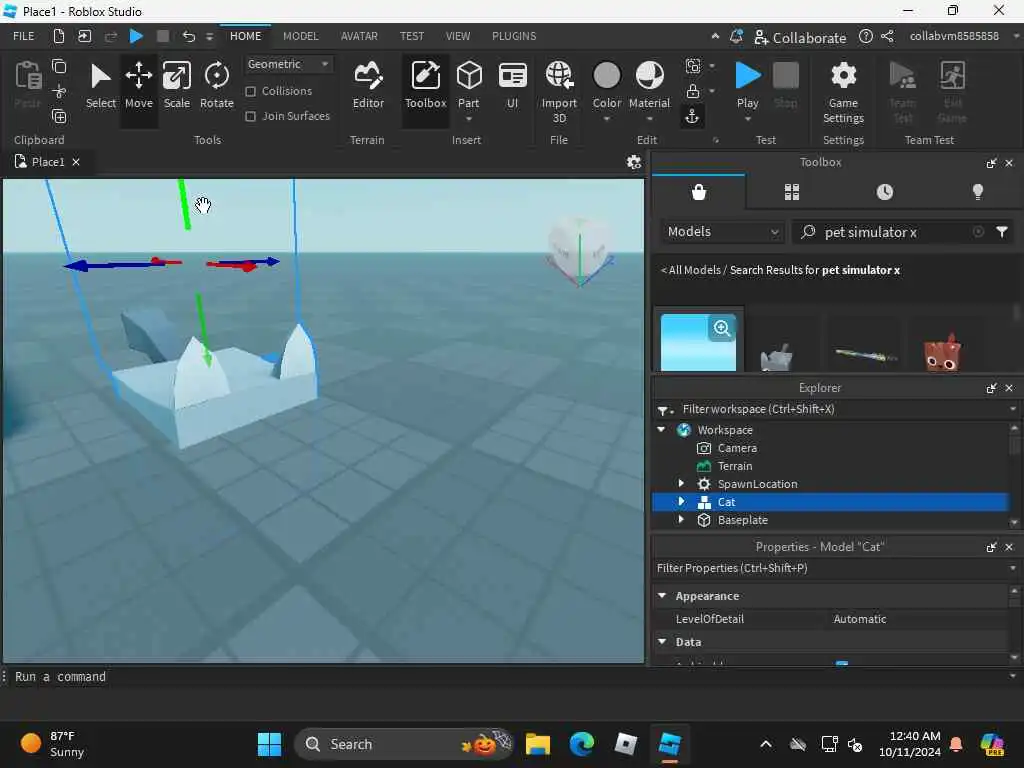Screen dimensions: 1024x768
Task: Open the Material picker
Action: pyautogui.click(x=649, y=78)
